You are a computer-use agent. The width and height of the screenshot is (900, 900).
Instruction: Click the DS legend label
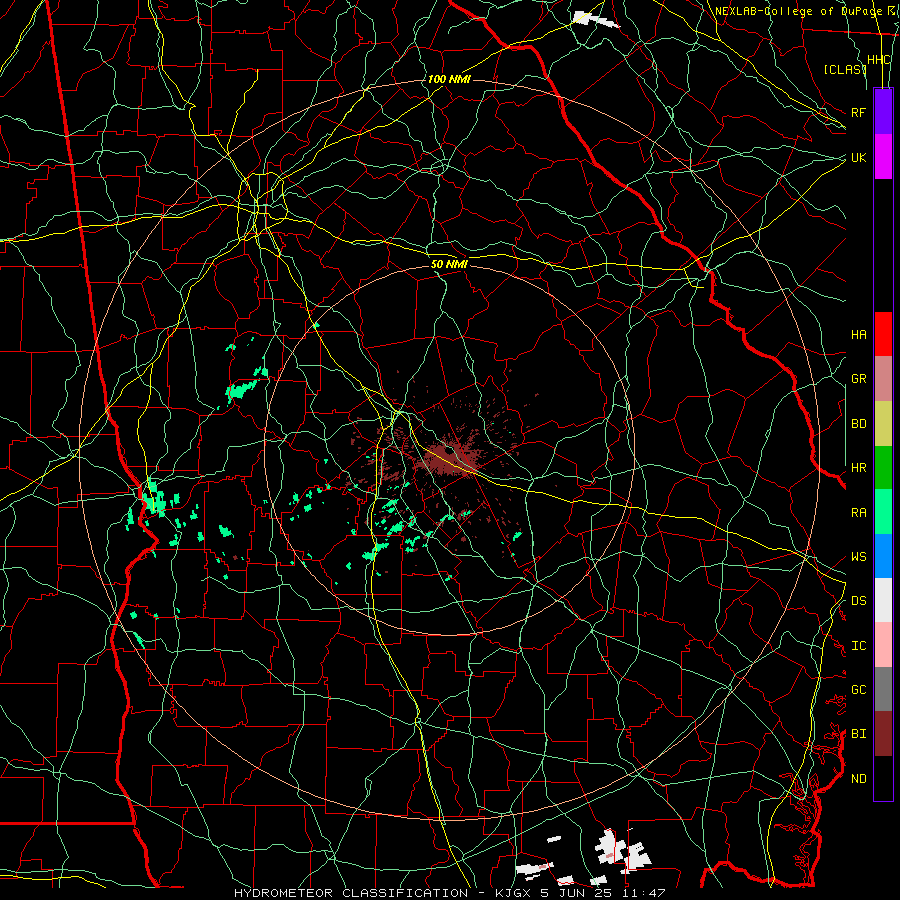[x=859, y=601]
